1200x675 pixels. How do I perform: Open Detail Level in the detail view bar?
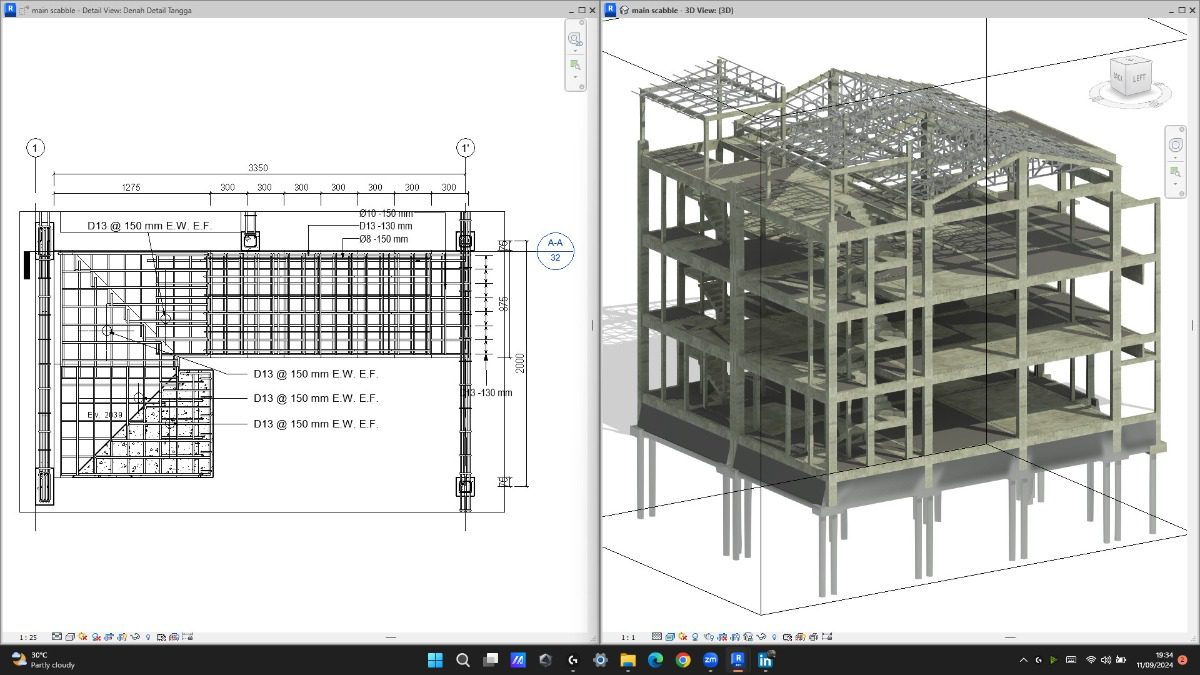click(58, 636)
